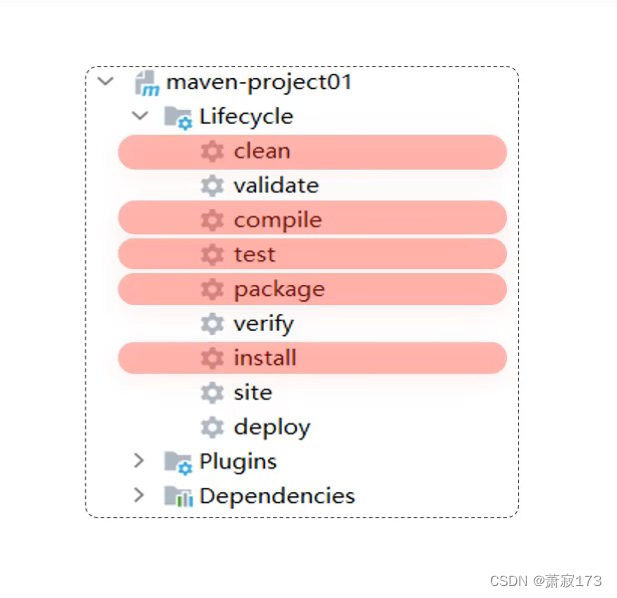Viewport: 617px width, 598px height.
Task: Click the gear icon beside verify
Action: [212, 324]
